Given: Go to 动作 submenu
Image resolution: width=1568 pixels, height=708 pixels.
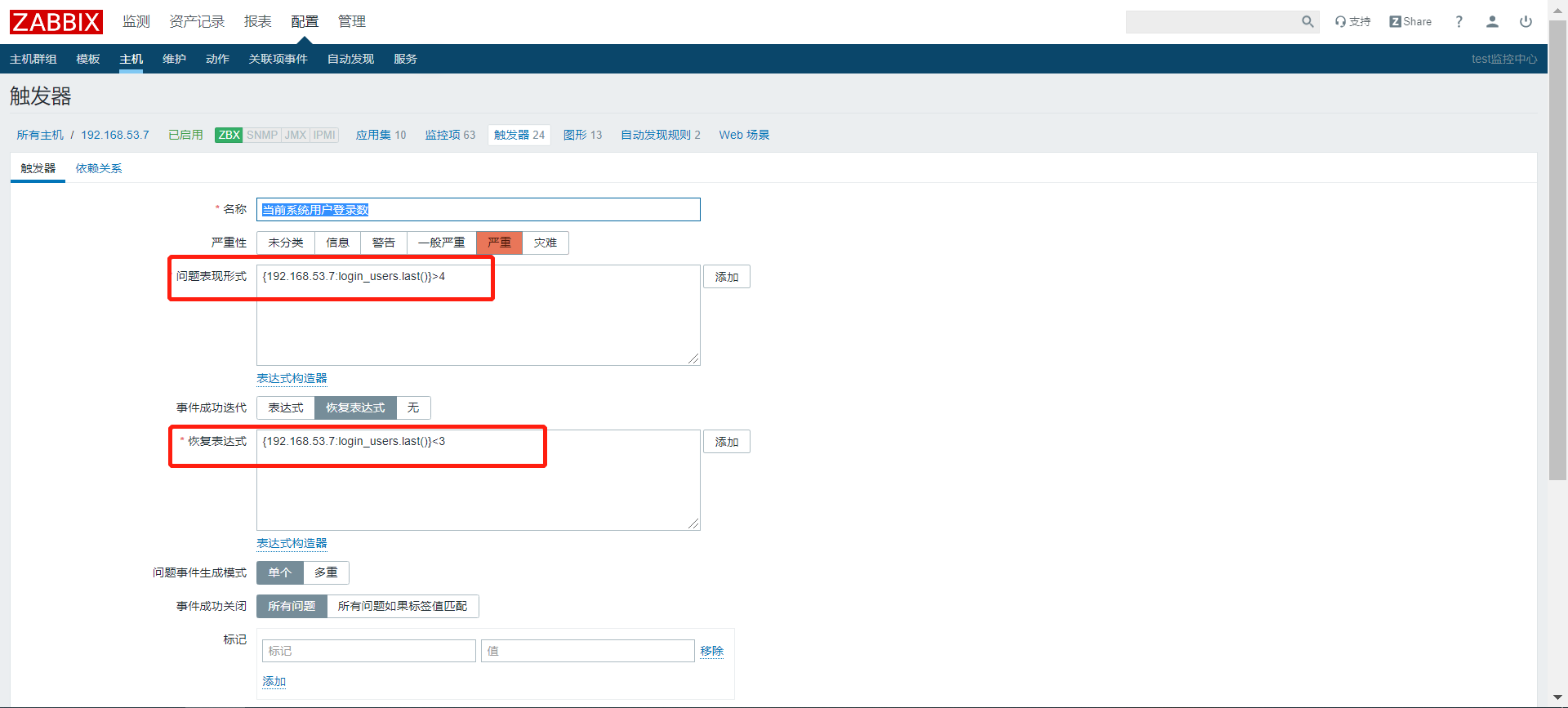Looking at the screenshot, I should (x=217, y=59).
